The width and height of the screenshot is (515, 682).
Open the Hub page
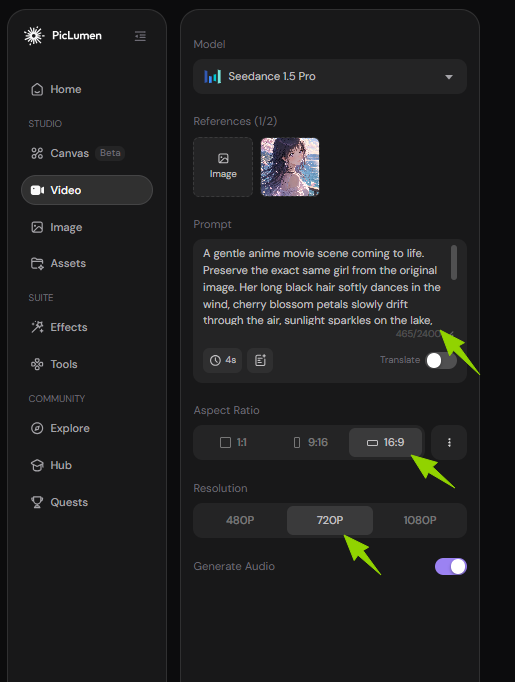pos(87,465)
